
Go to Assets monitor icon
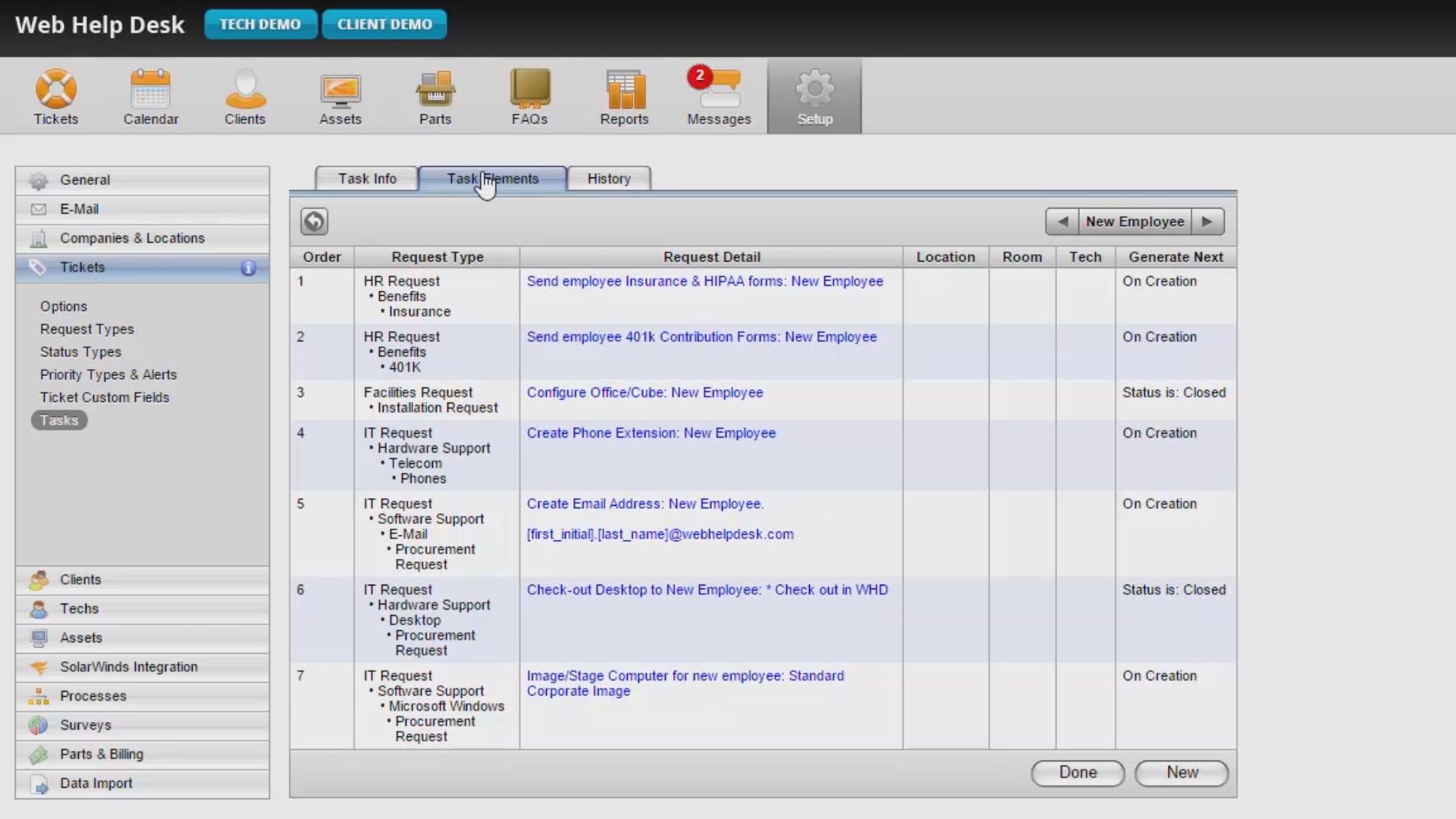coord(340,89)
